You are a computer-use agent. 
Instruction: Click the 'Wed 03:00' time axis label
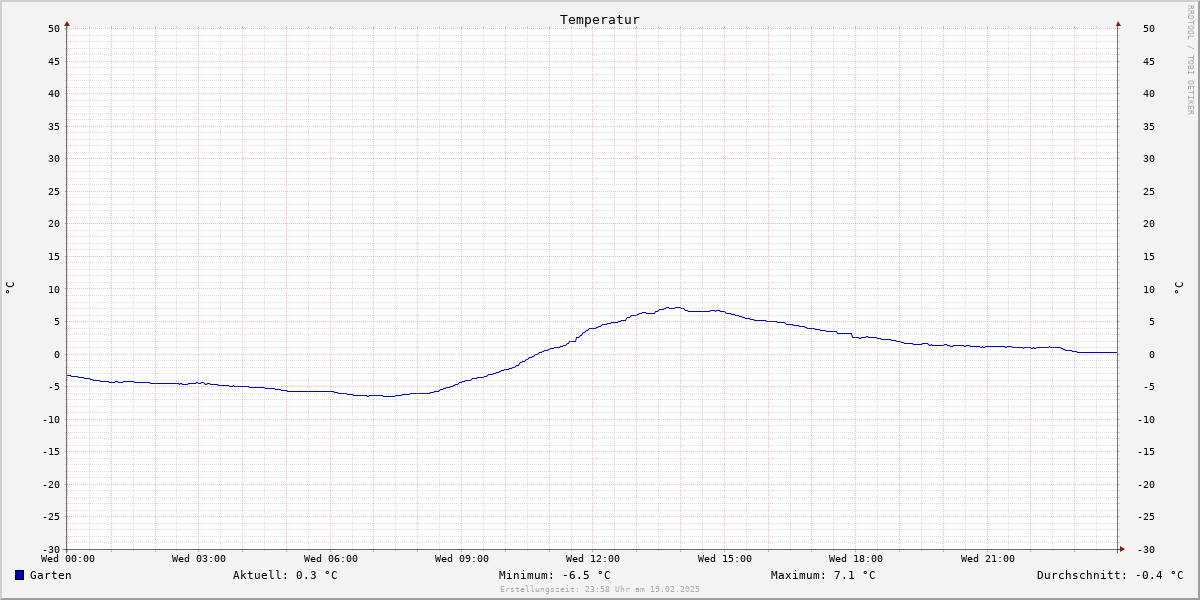point(199,559)
